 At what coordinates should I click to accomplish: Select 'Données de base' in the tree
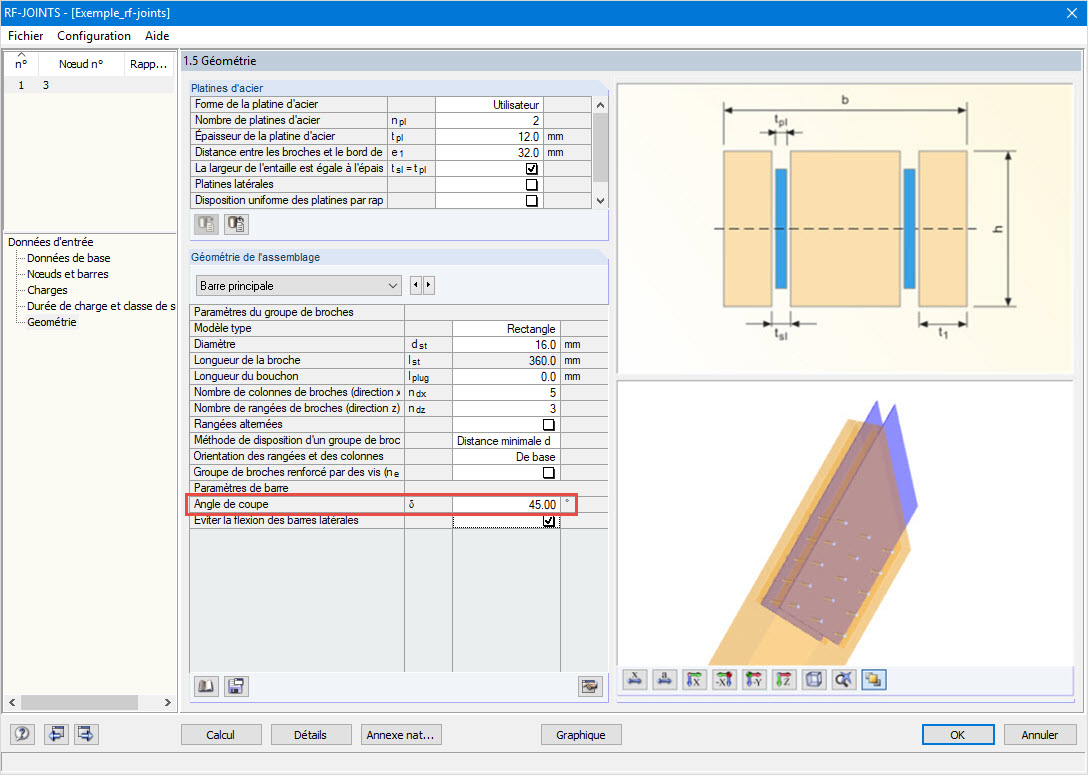(x=69, y=258)
